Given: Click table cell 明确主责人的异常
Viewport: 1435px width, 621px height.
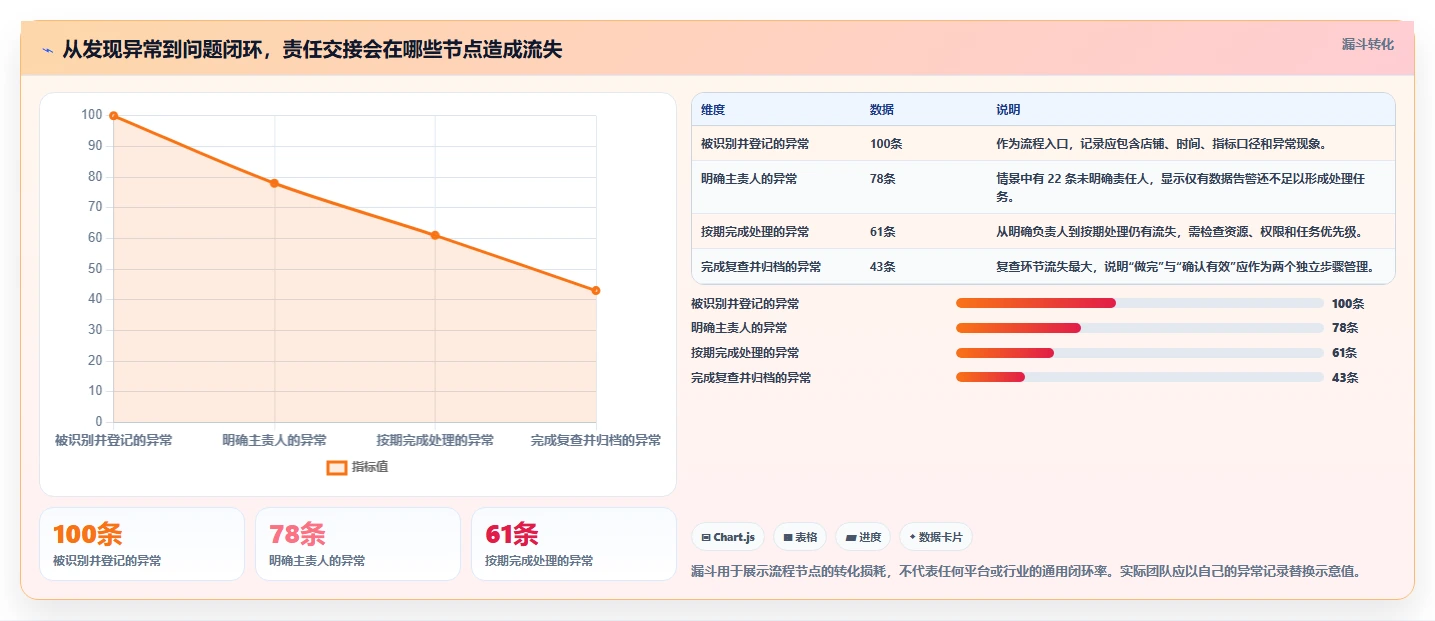Looking at the screenshot, I should pos(749,179).
